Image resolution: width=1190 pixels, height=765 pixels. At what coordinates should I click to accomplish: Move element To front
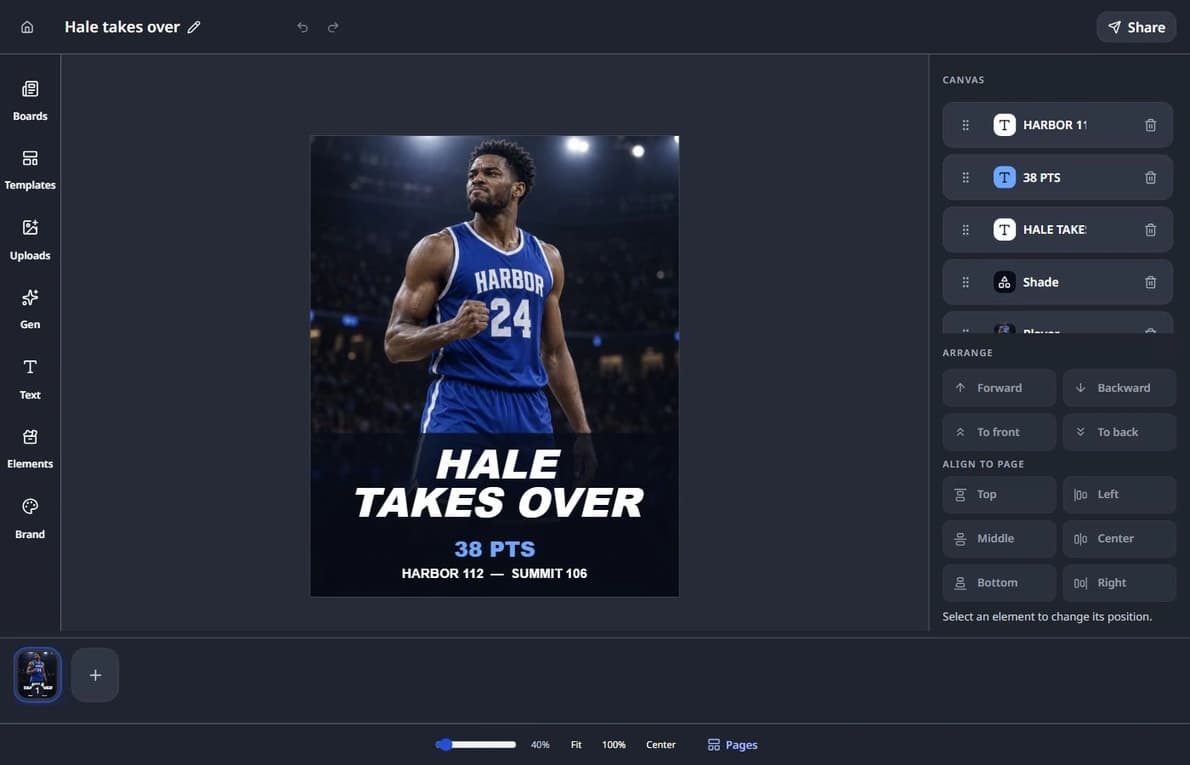(999, 433)
